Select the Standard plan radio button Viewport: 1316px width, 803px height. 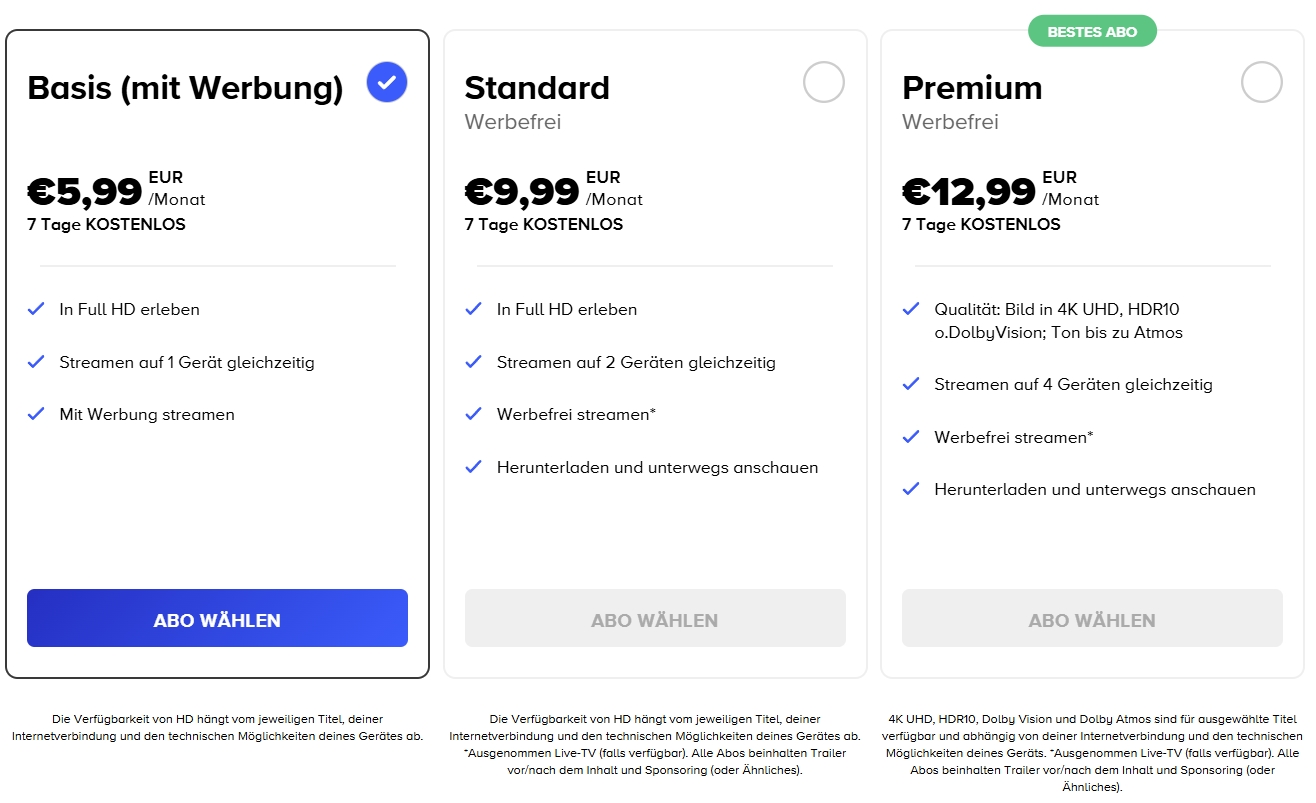point(824,82)
